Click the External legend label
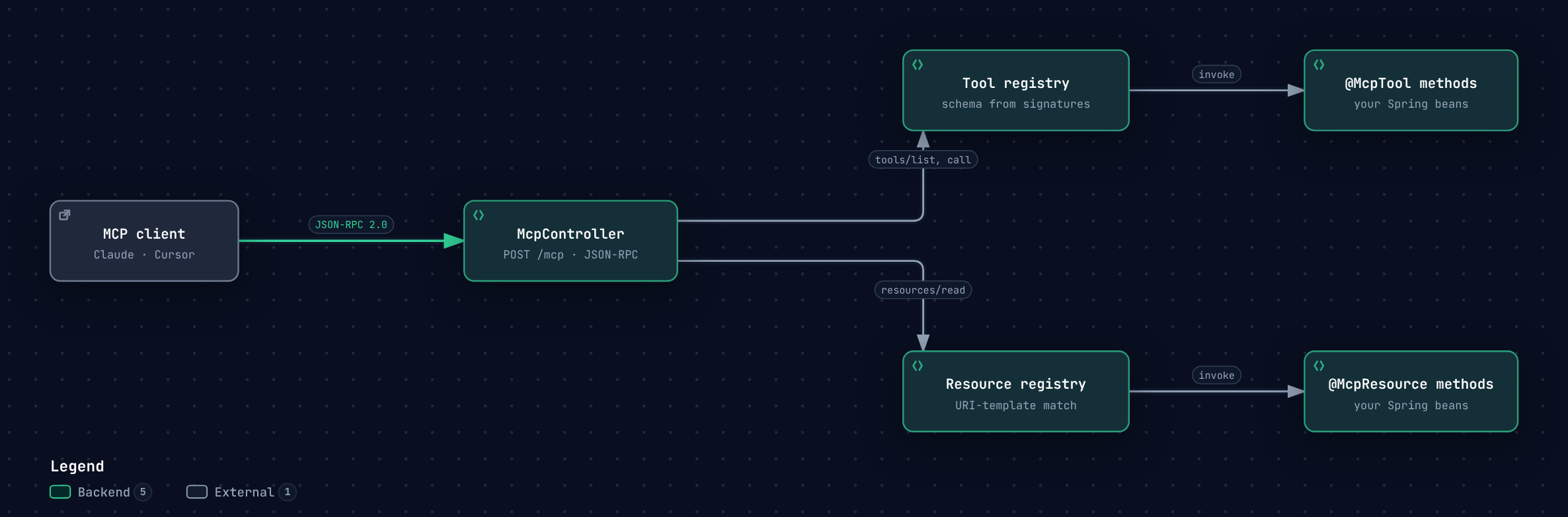Image resolution: width=1568 pixels, height=517 pixels. pyautogui.click(x=244, y=492)
